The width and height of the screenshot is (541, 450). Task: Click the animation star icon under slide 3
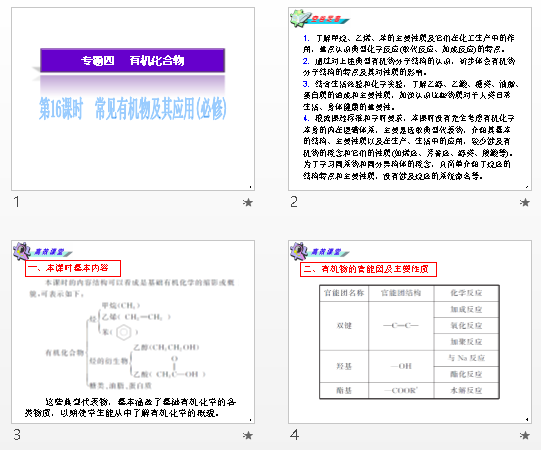pyautogui.click(x=248, y=435)
